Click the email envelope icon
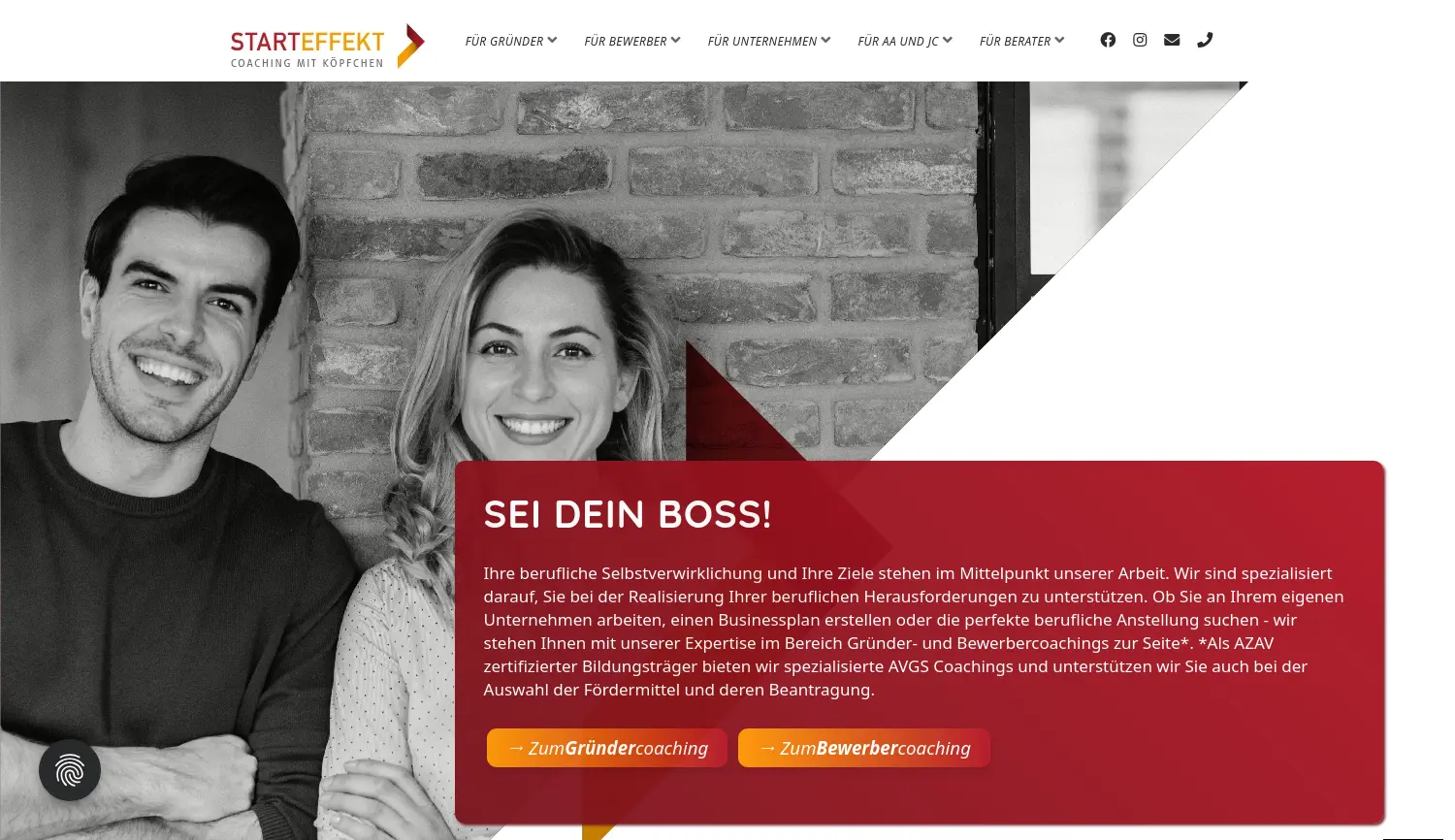1455x840 pixels. click(1172, 40)
